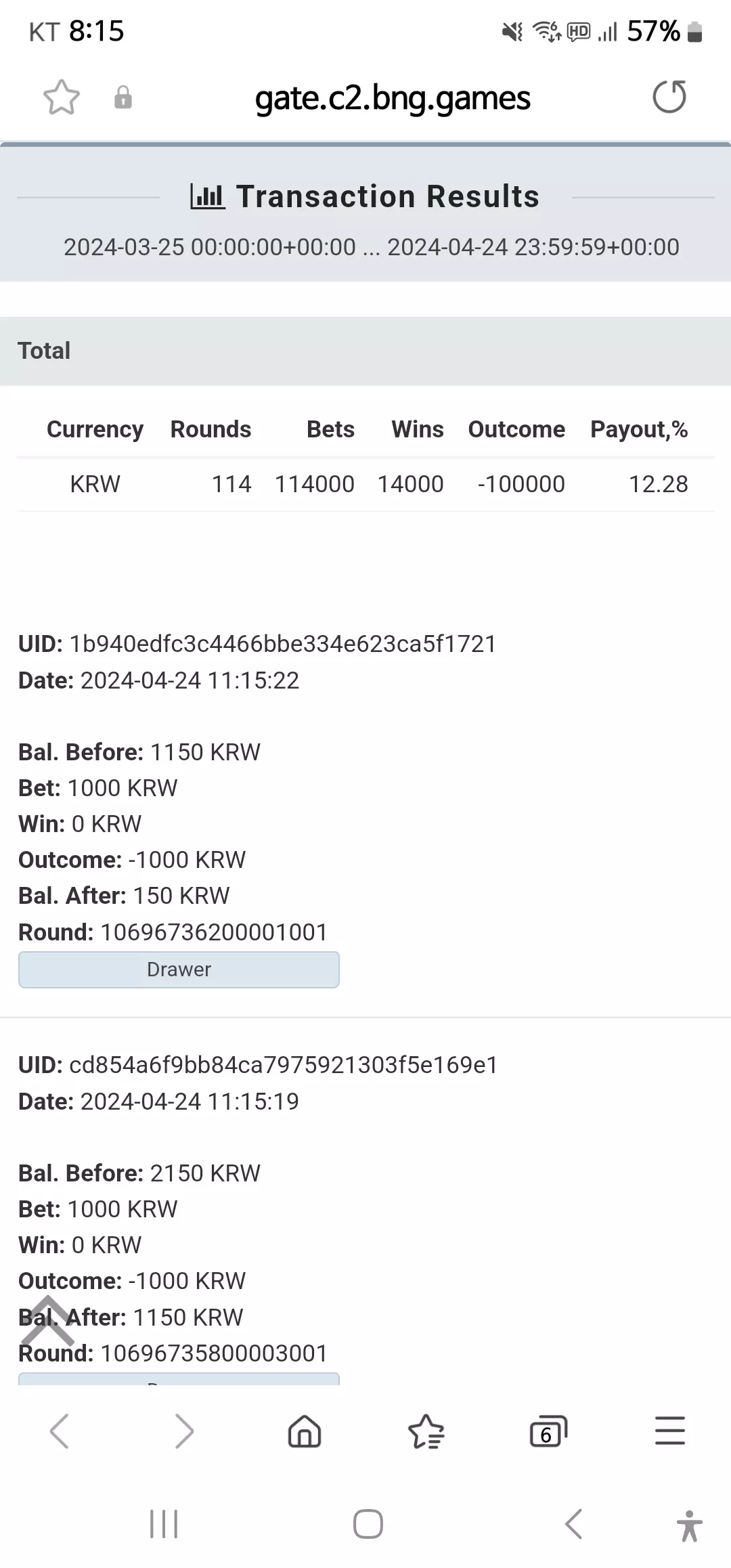Tap the padlock site security icon
The image size is (731, 1568).
pyautogui.click(x=123, y=97)
